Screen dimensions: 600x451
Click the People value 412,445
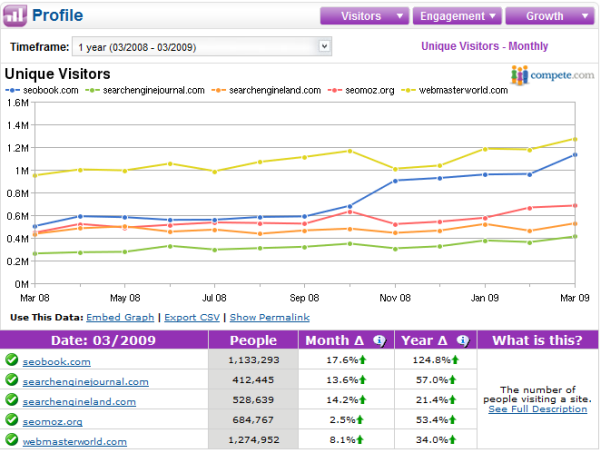[x=253, y=380]
